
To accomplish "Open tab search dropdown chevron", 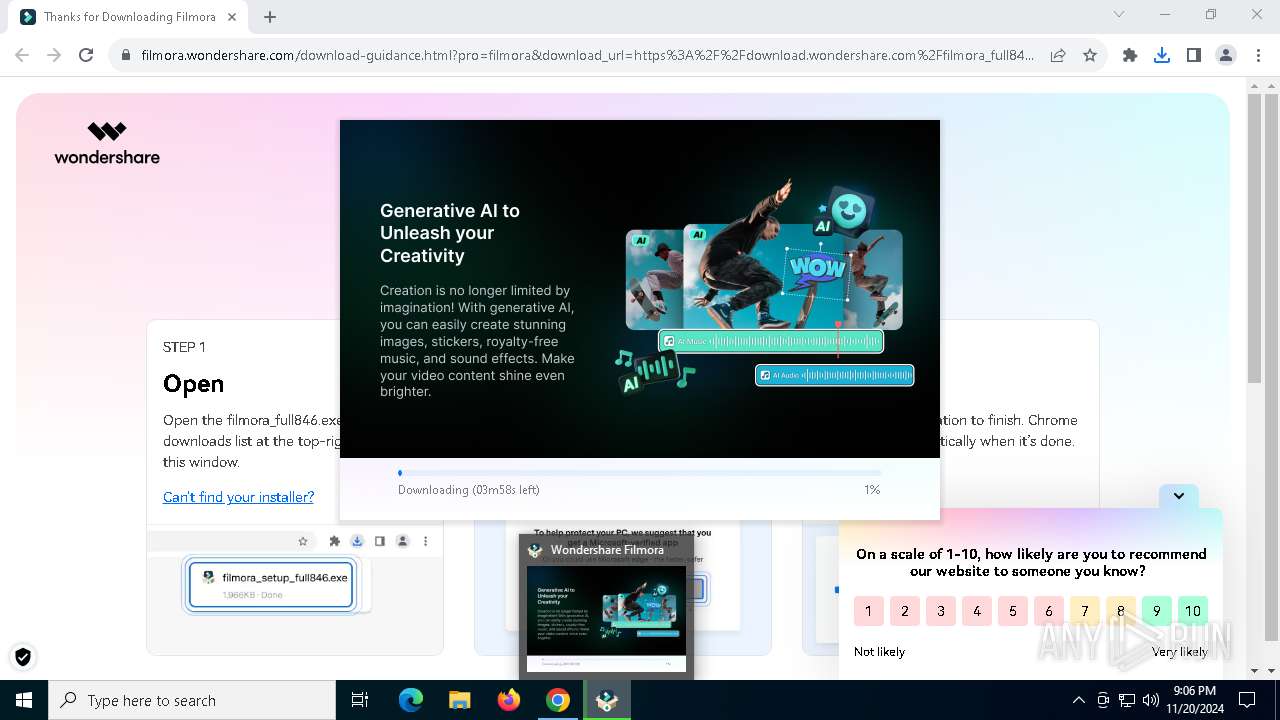I will [x=1119, y=14].
